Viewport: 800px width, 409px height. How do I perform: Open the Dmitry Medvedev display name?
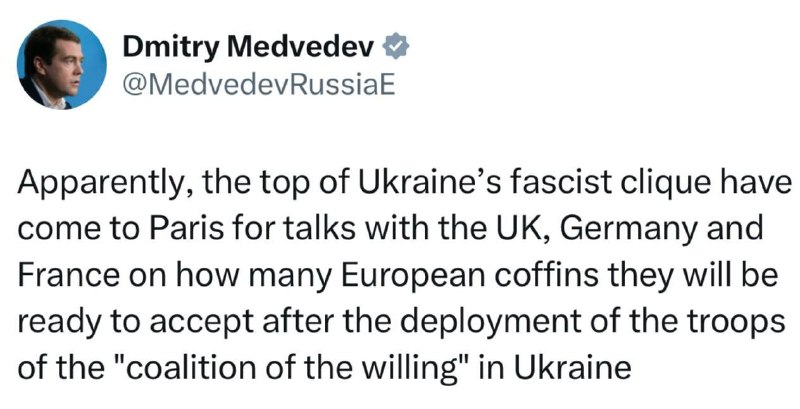(x=251, y=49)
